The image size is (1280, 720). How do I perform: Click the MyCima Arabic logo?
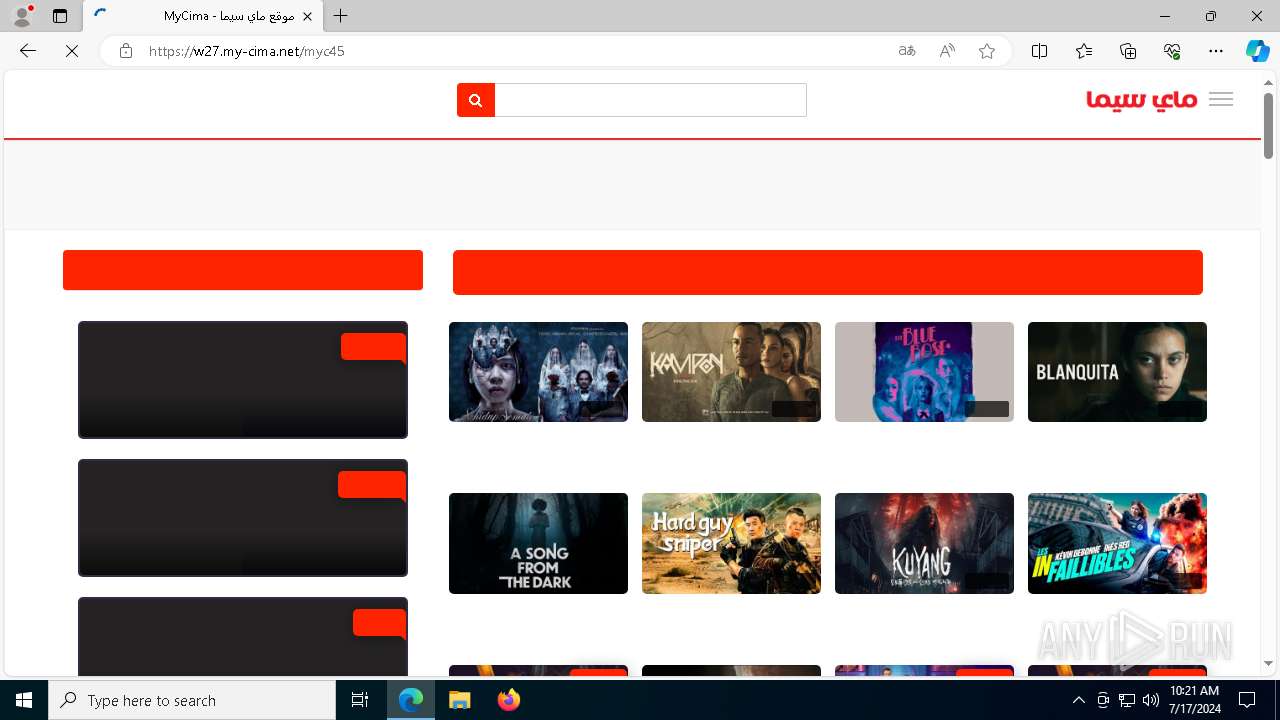pyautogui.click(x=1142, y=99)
